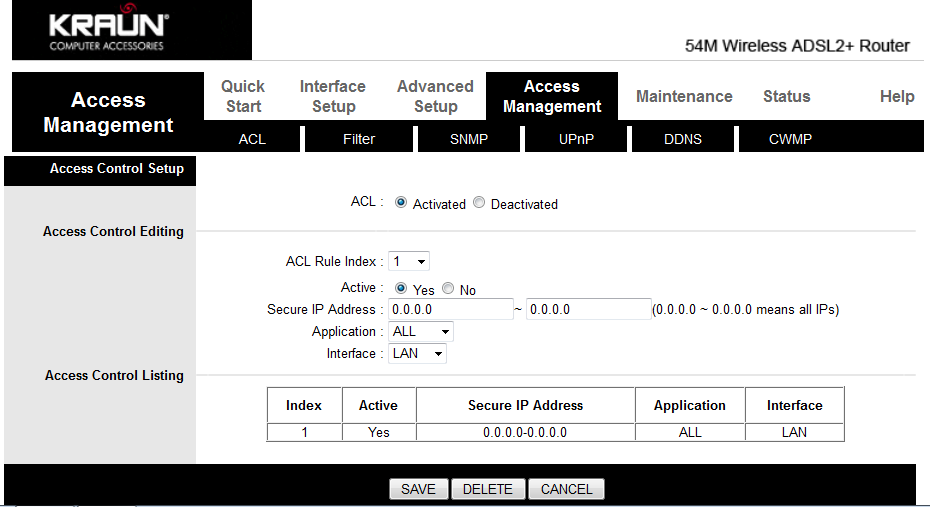Click the Kraun logo
Image resolution: width=930 pixels, height=507 pixels.
pos(109,30)
